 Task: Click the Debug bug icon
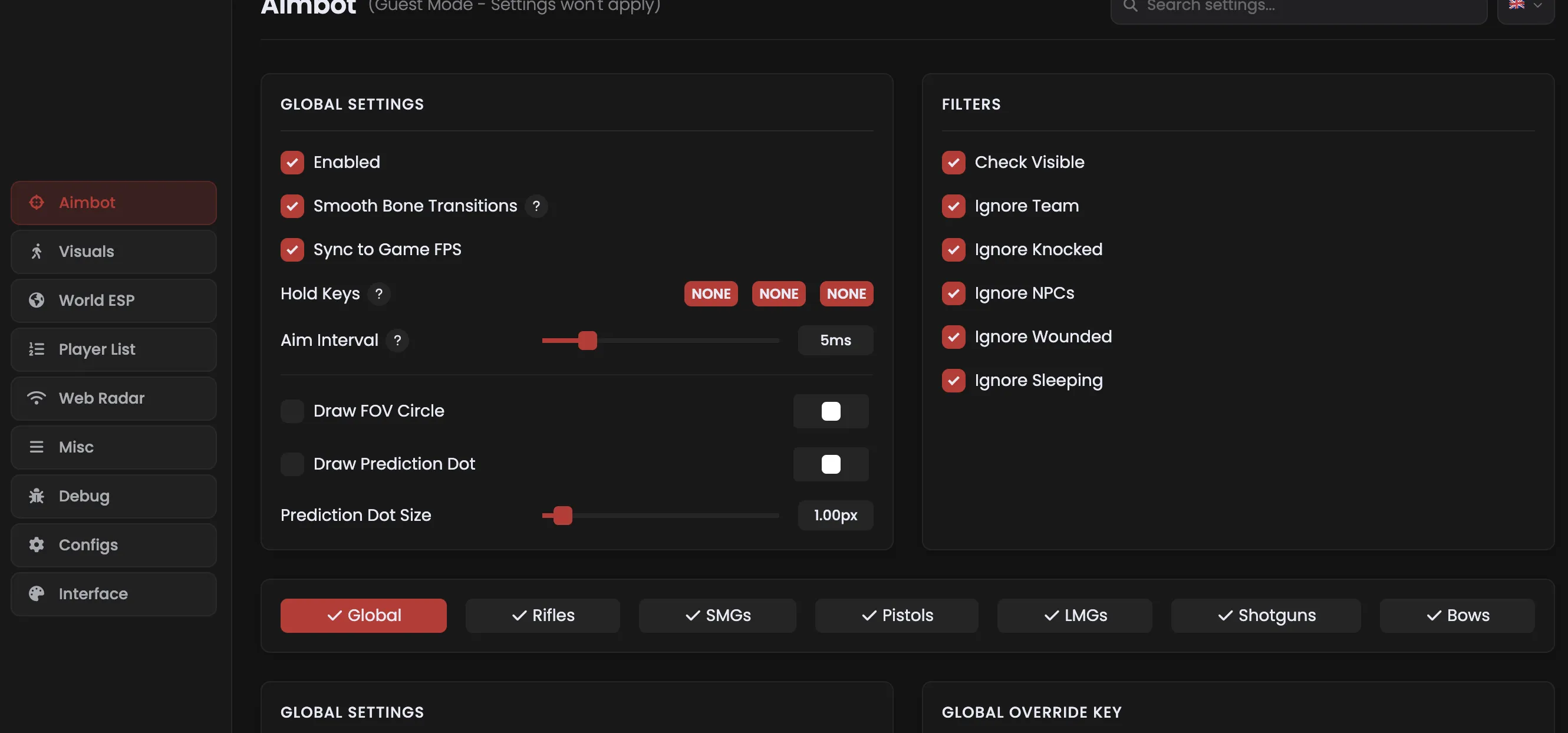tap(37, 496)
